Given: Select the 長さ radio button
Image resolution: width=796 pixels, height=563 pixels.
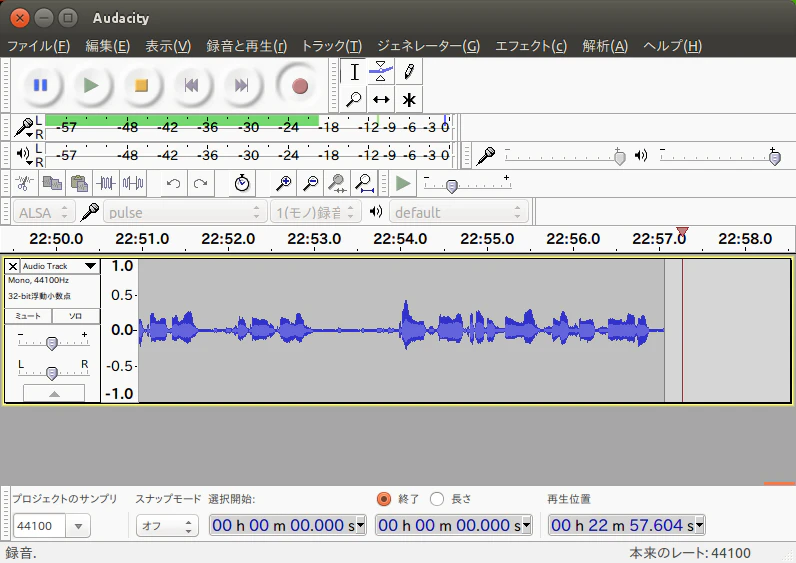Looking at the screenshot, I should point(437,499).
